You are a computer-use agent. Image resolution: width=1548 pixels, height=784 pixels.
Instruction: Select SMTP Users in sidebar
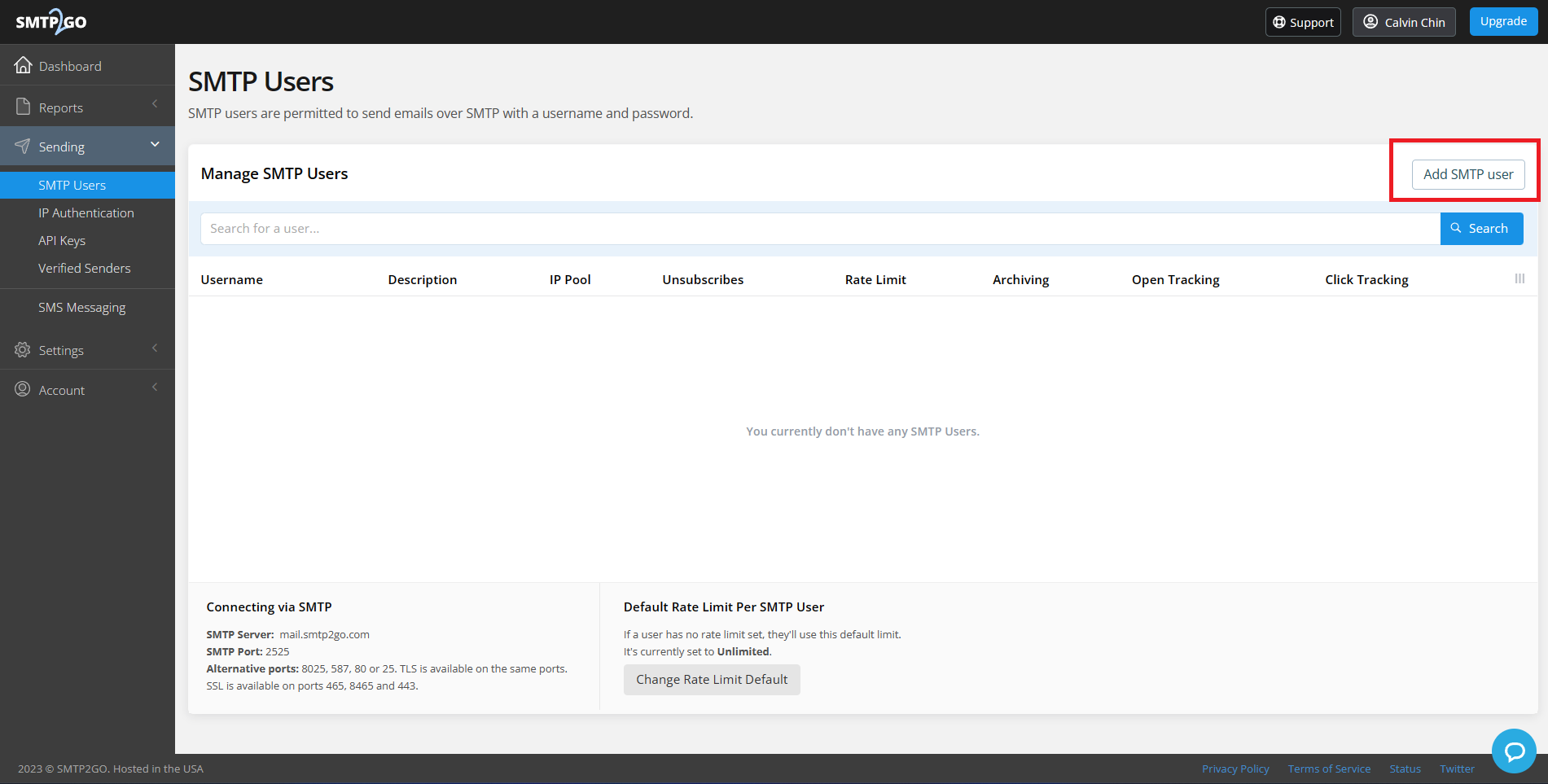pyautogui.click(x=87, y=185)
